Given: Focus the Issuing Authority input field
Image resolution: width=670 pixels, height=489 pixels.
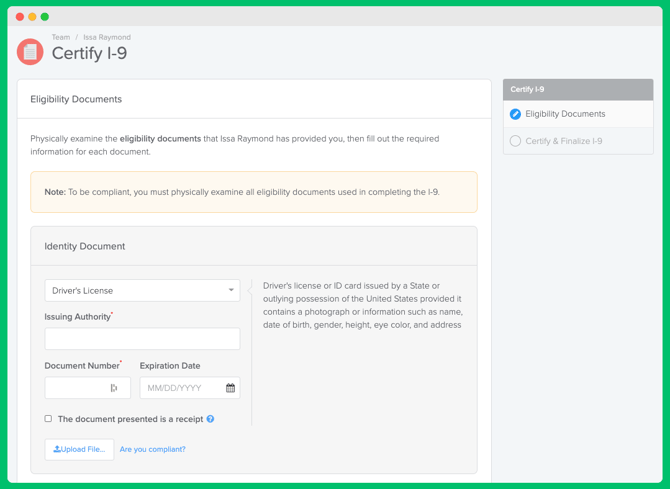Looking at the screenshot, I should (142, 339).
